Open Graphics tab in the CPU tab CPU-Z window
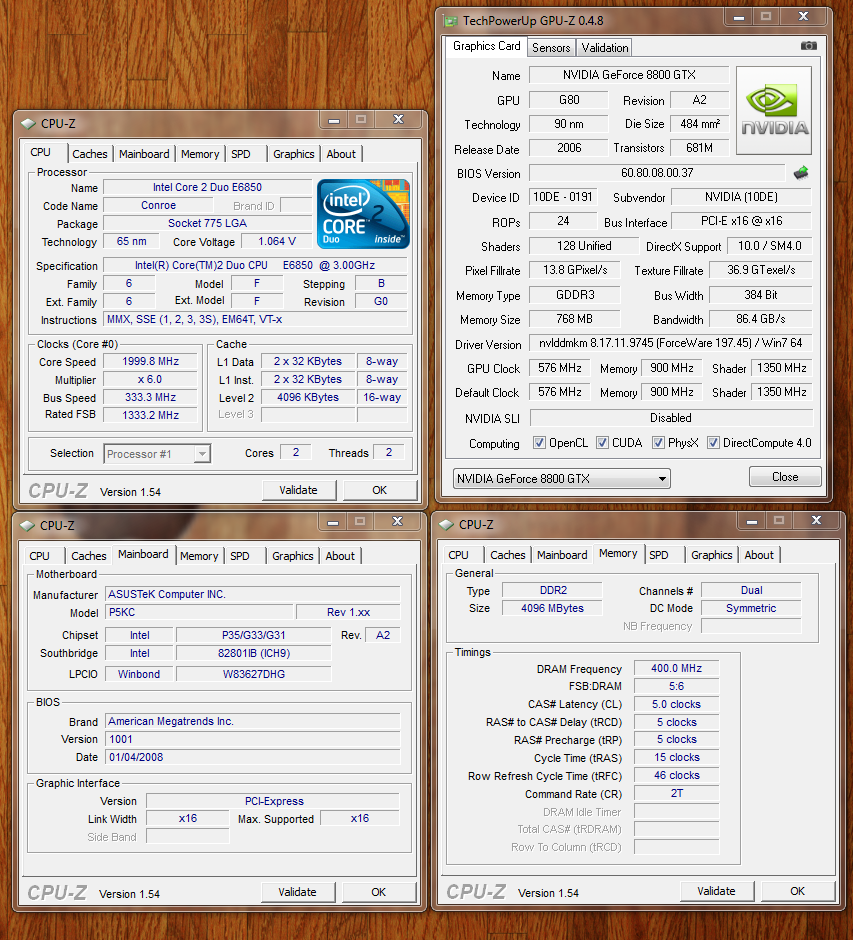 (x=294, y=154)
